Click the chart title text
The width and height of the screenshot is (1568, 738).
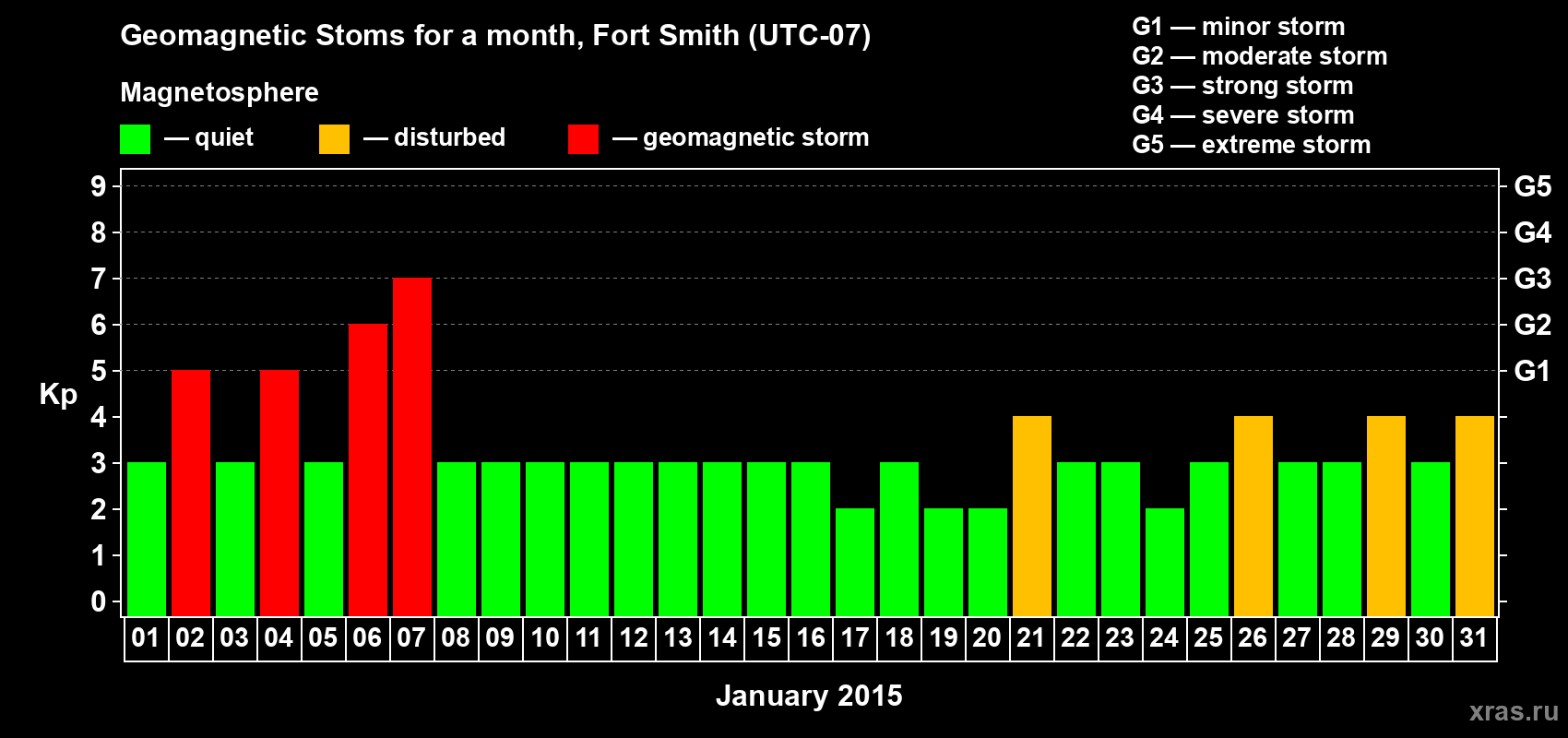495,36
